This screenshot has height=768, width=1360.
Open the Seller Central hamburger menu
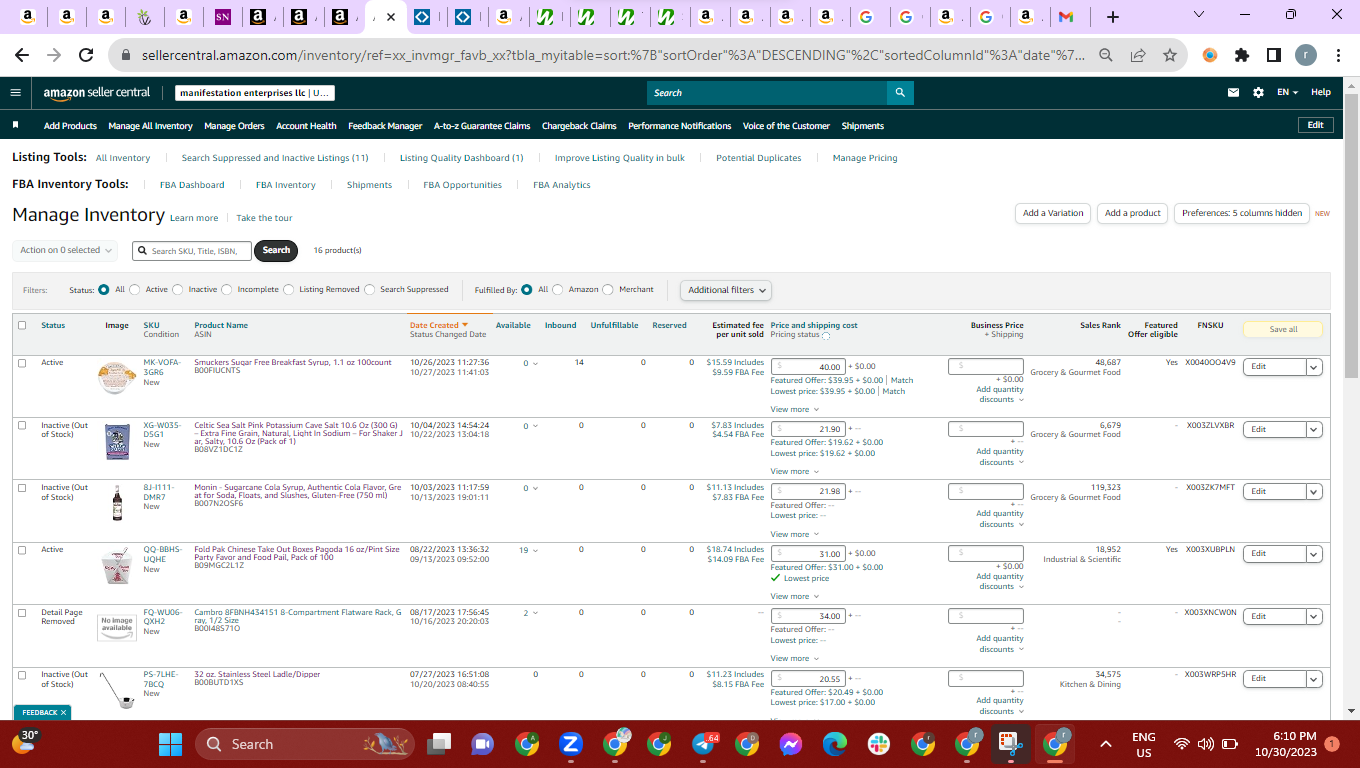point(15,92)
